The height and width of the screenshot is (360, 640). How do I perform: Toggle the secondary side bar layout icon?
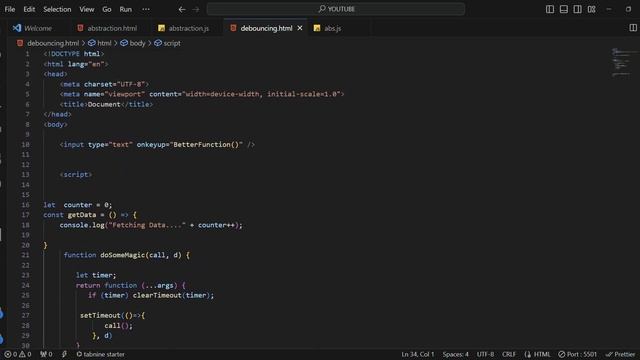(578, 9)
